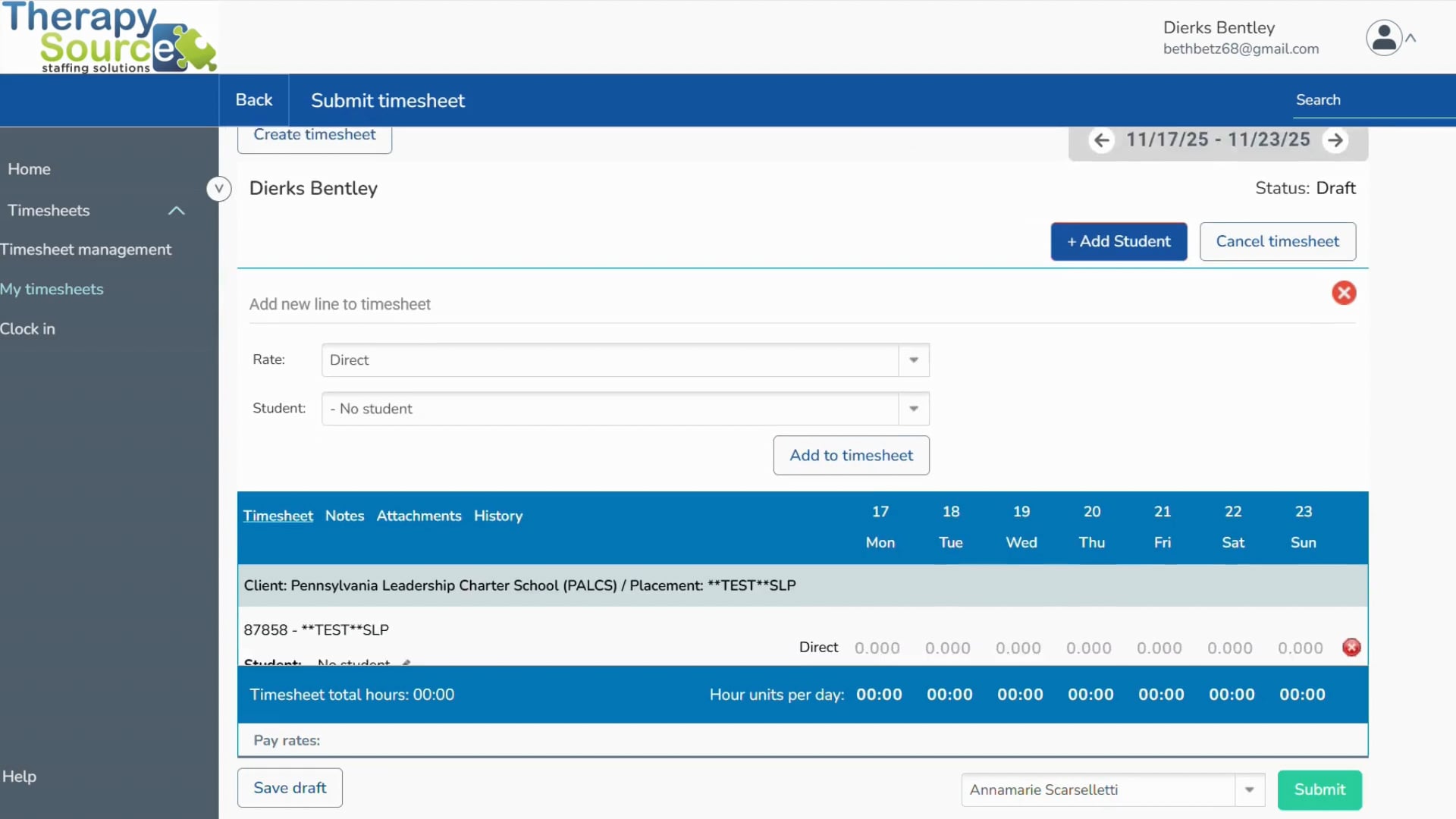Open the Attachments tab
This screenshot has width=1456, height=819.
[419, 516]
